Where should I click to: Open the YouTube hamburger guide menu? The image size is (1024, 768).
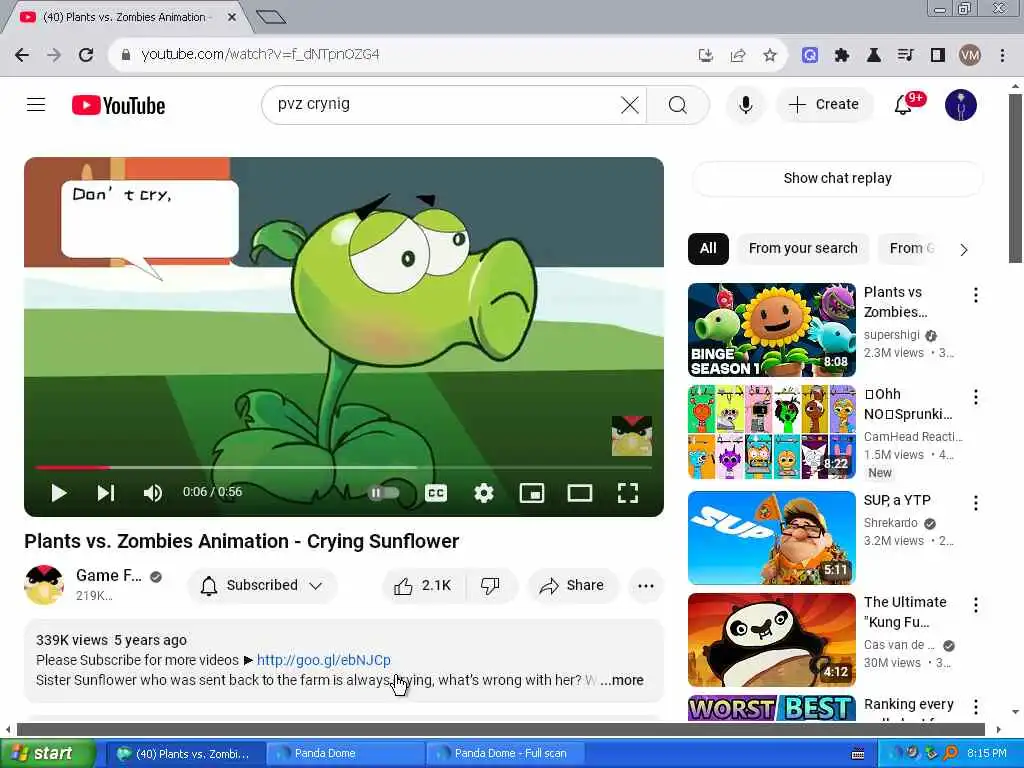[x=36, y=104]
